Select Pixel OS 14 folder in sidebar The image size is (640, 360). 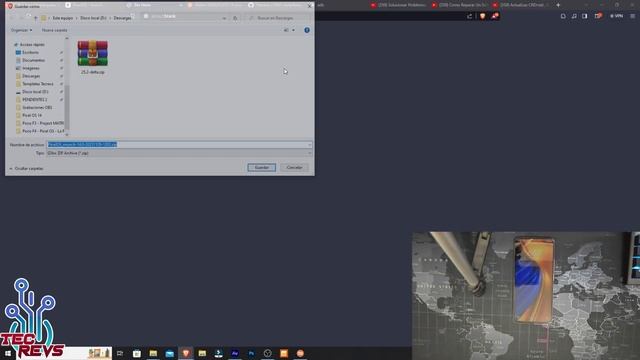tap(32, 115)
